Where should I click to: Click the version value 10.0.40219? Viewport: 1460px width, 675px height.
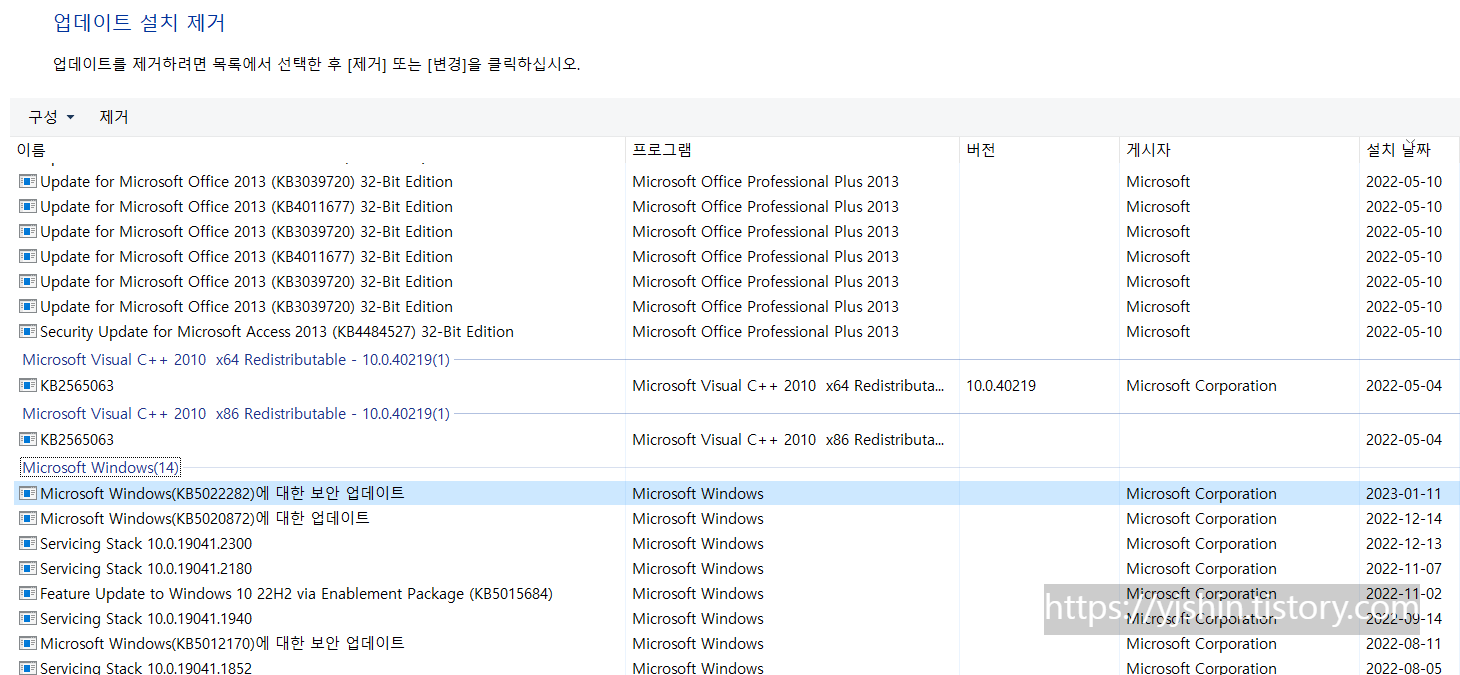(1001, 386)
